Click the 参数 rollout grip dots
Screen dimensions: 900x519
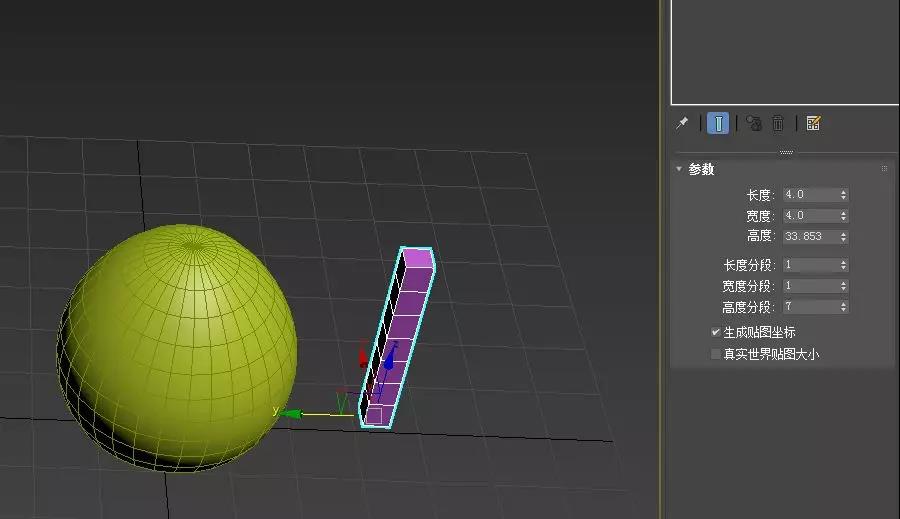tap(884, 169)
